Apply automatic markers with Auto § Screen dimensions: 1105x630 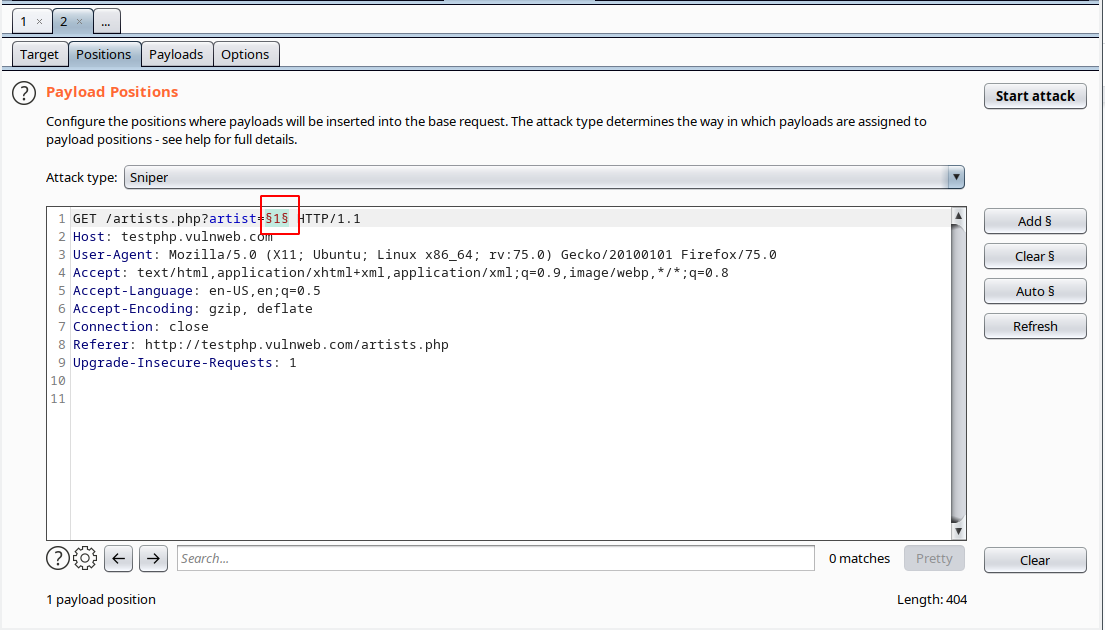point(1034,291)
